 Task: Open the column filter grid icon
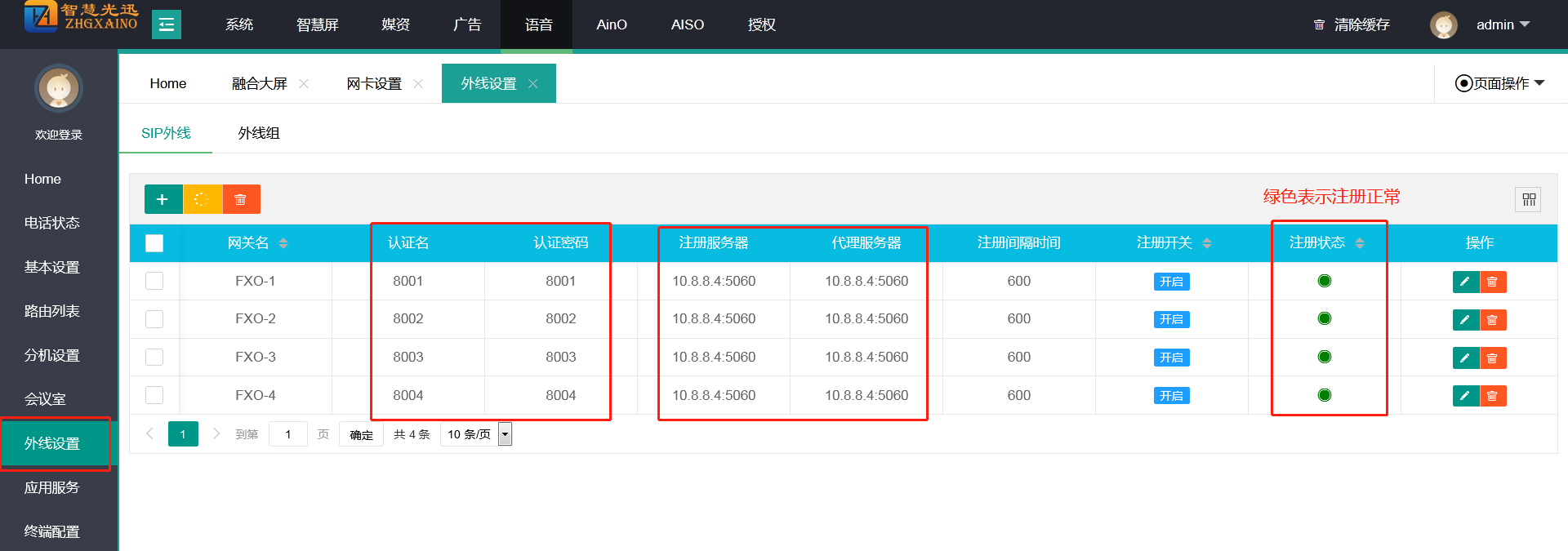(1529, 199)
